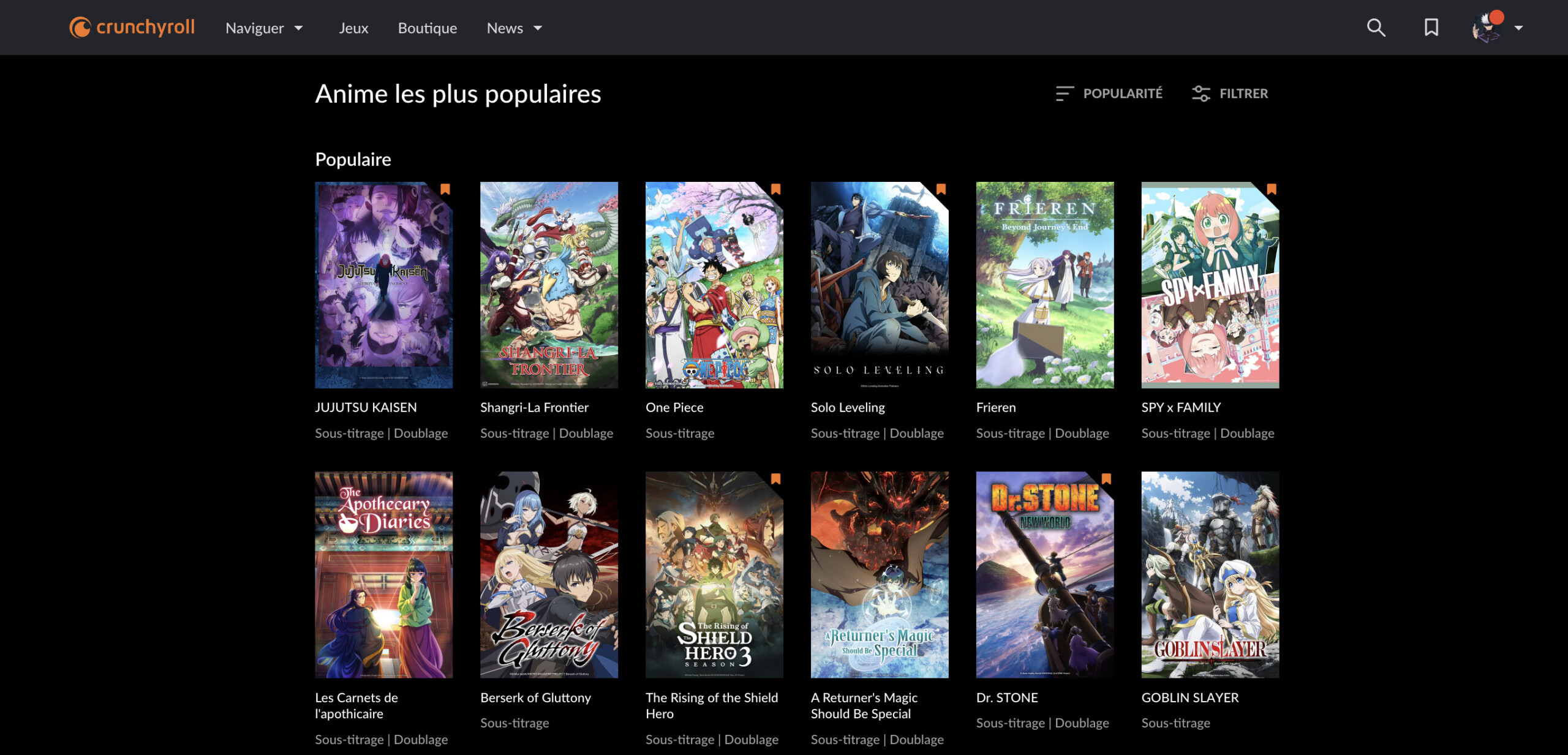The image size is (1568, 755).
Task: Expand the News dropdown menu
Action: (514, 28)
